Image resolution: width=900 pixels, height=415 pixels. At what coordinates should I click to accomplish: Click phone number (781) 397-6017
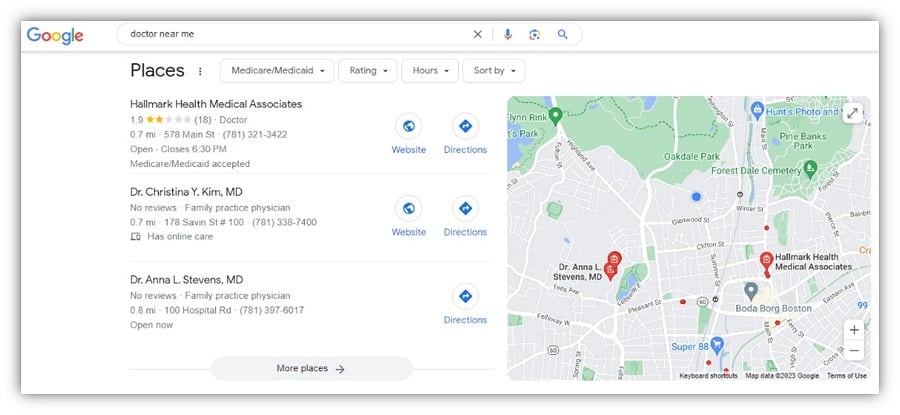271,310
